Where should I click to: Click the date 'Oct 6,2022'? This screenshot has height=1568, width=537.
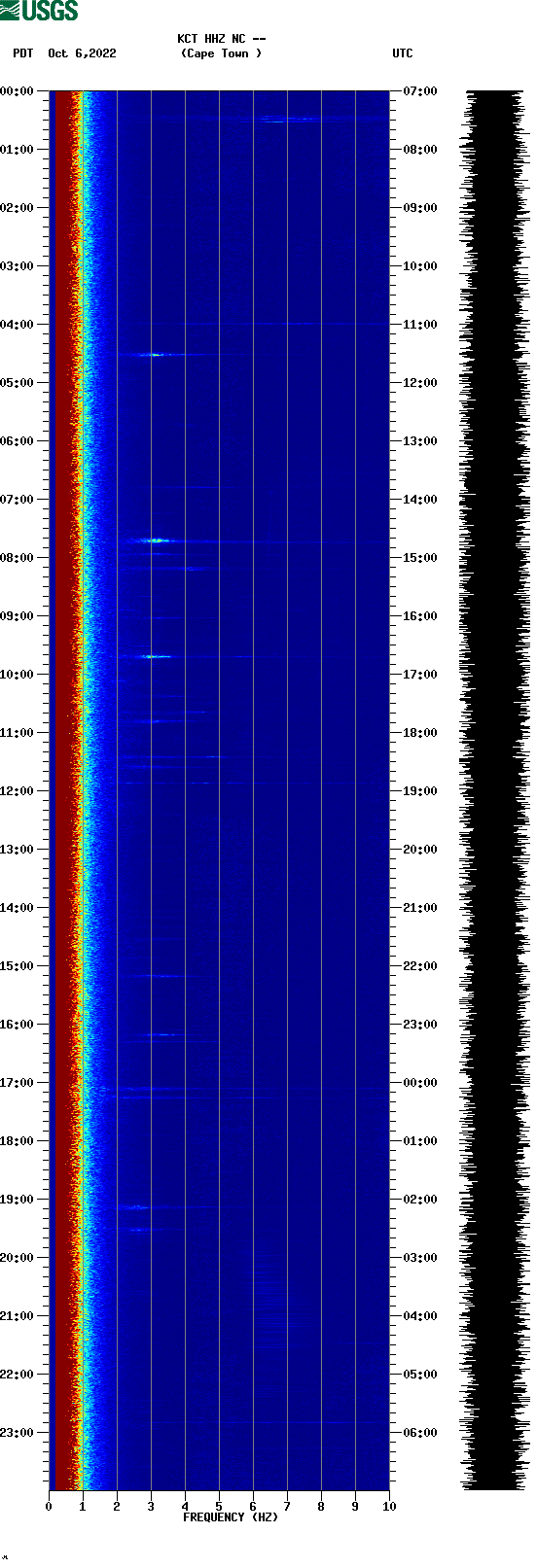pyautogui.click(x=82, y=53)
